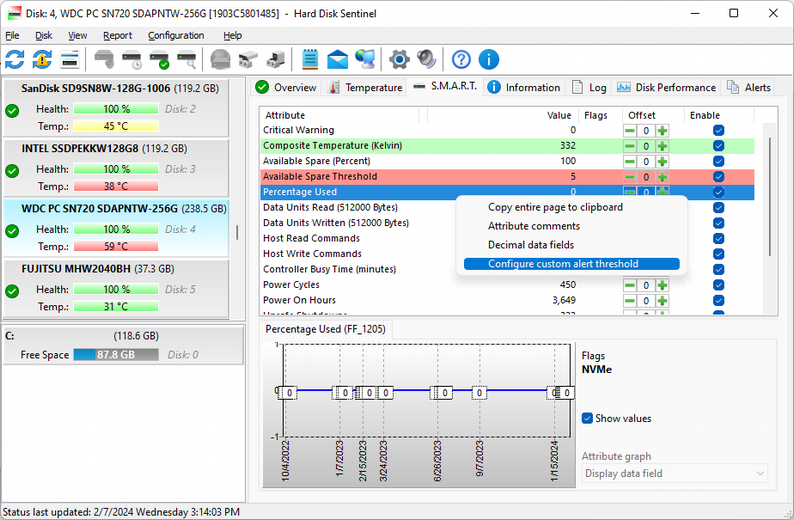Toggle Enable checkbox for Host Read Commands
794x520 pixels.
(718, 238)
